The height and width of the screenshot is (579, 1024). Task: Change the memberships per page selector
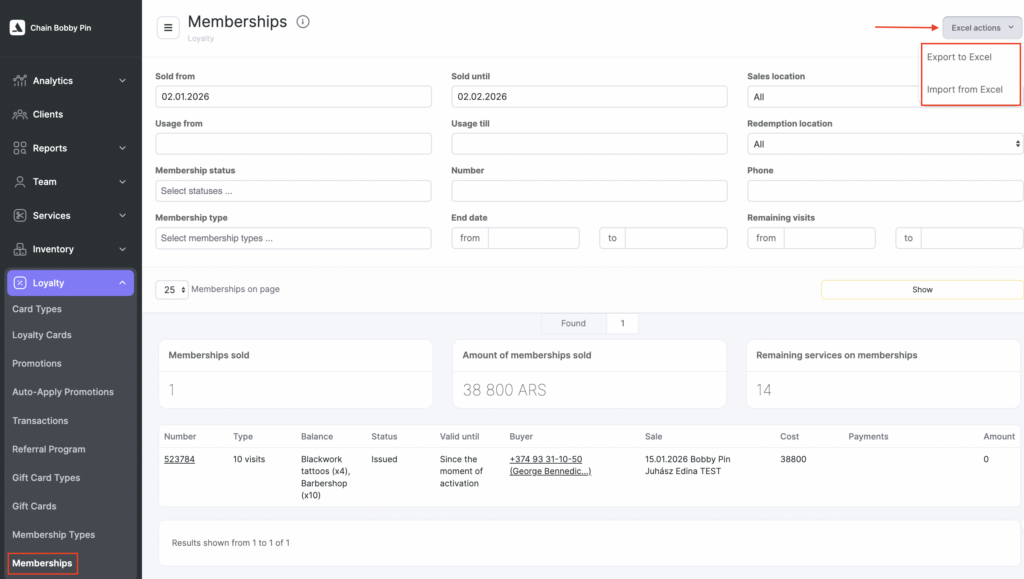pyautogui.click(x=170, y=290)
